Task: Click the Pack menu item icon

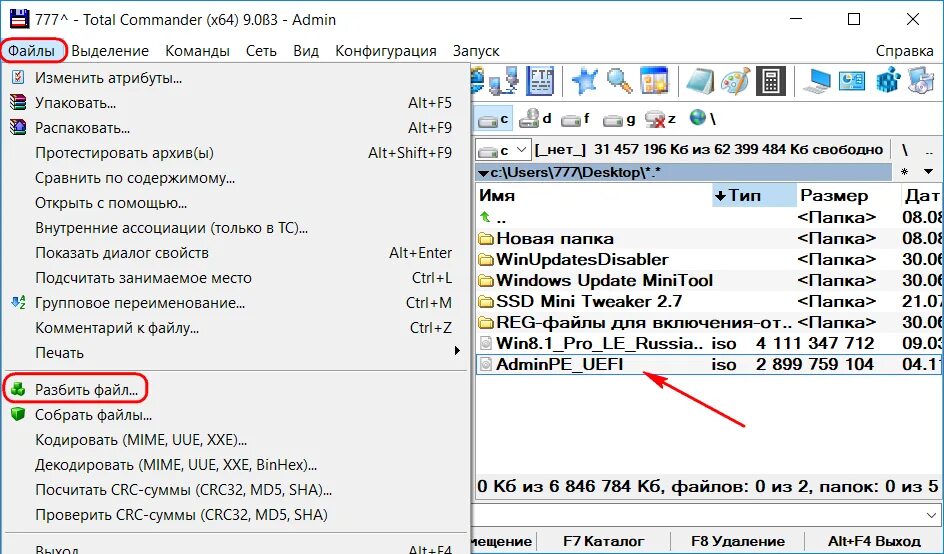Action: 19,102
